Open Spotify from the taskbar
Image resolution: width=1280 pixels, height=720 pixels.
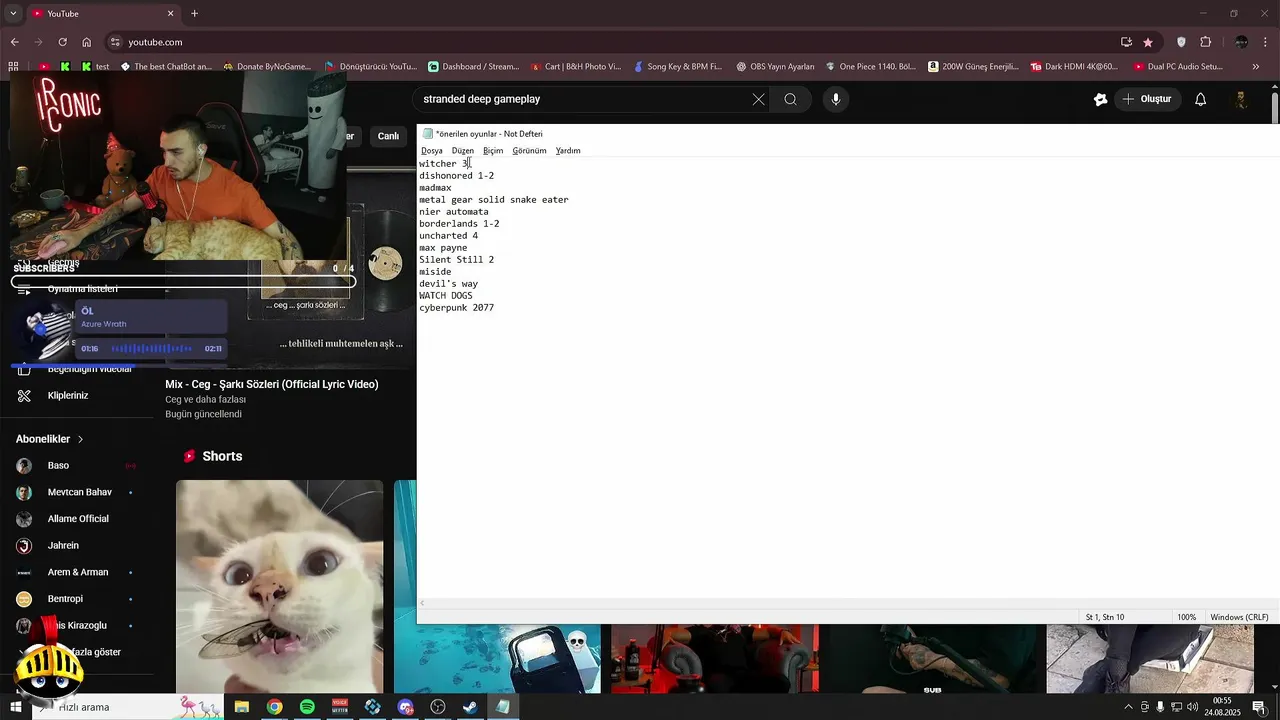pyautogui.click(x=307, y=707)
